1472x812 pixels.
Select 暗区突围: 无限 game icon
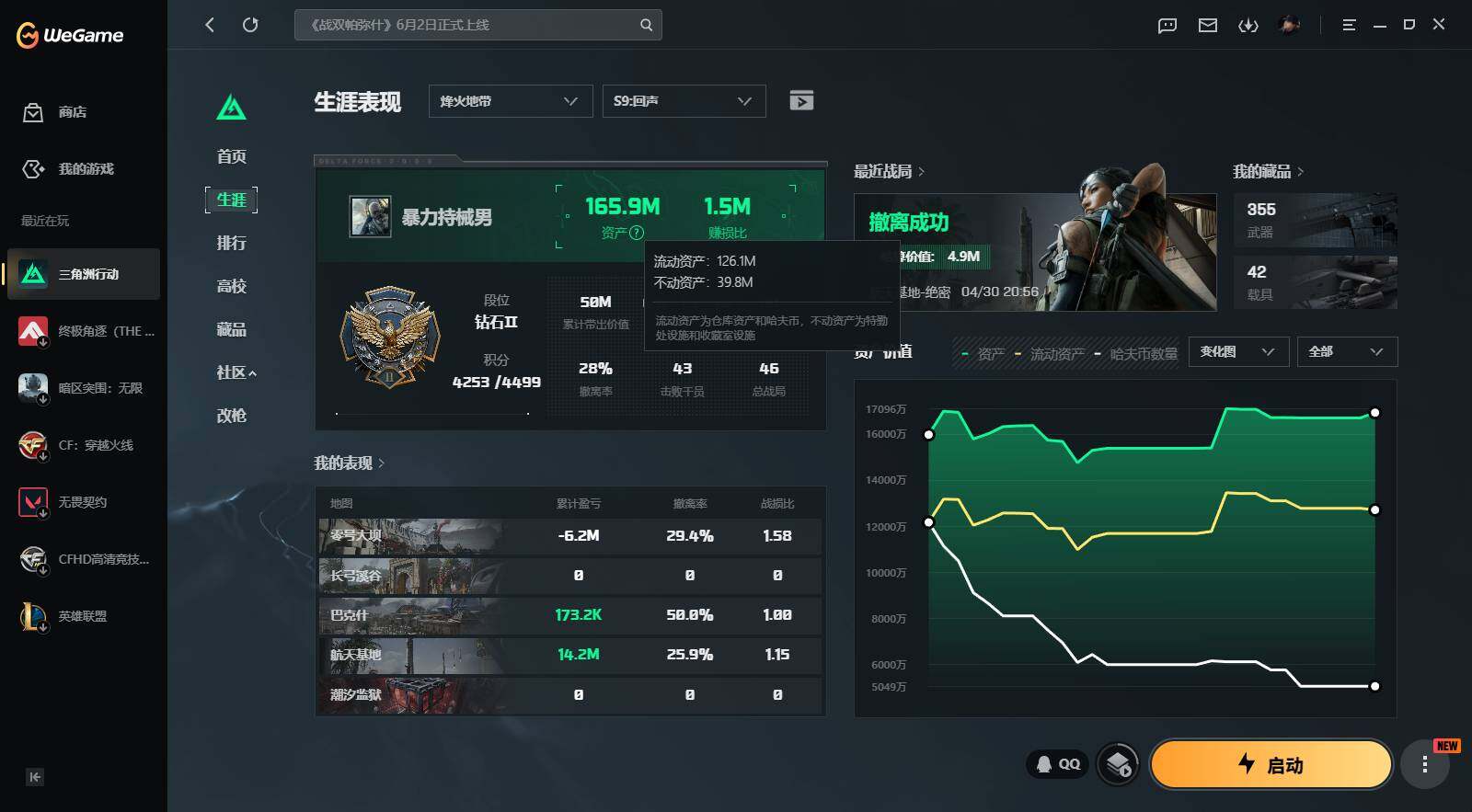point(33,388)
